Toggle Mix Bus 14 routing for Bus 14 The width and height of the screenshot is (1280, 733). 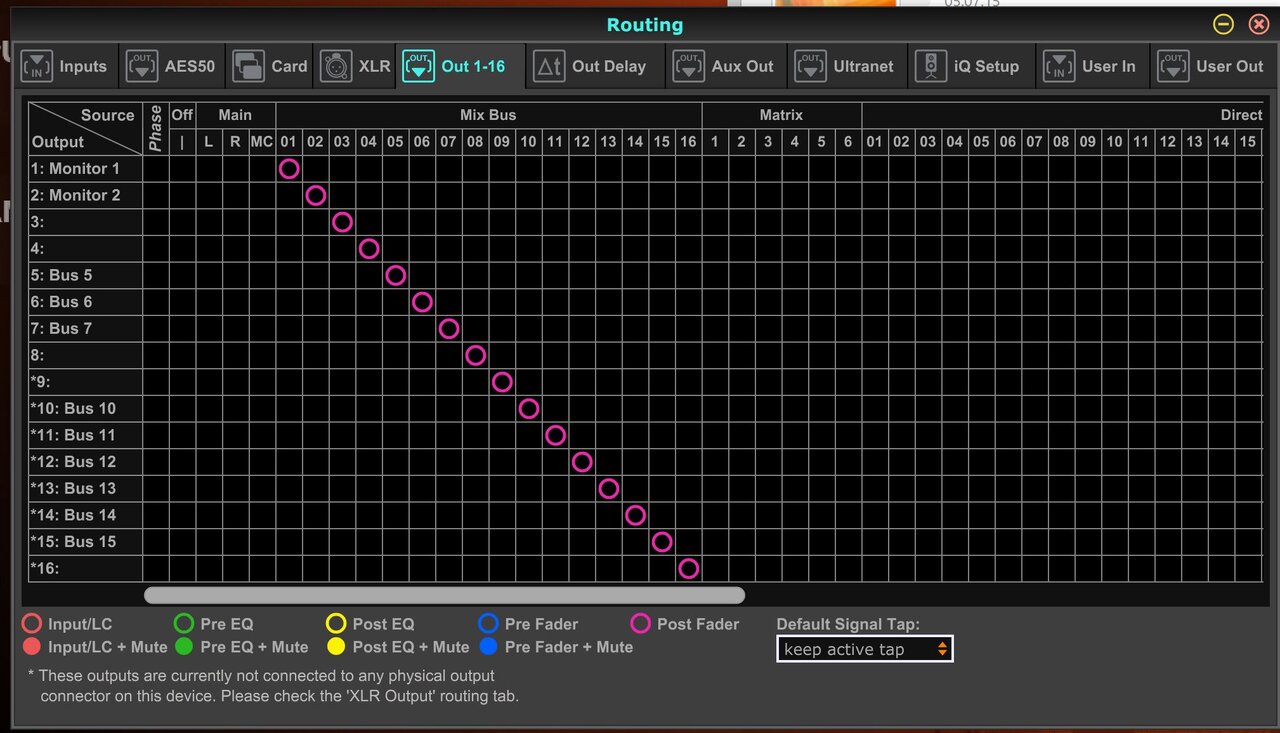[635, 515]
